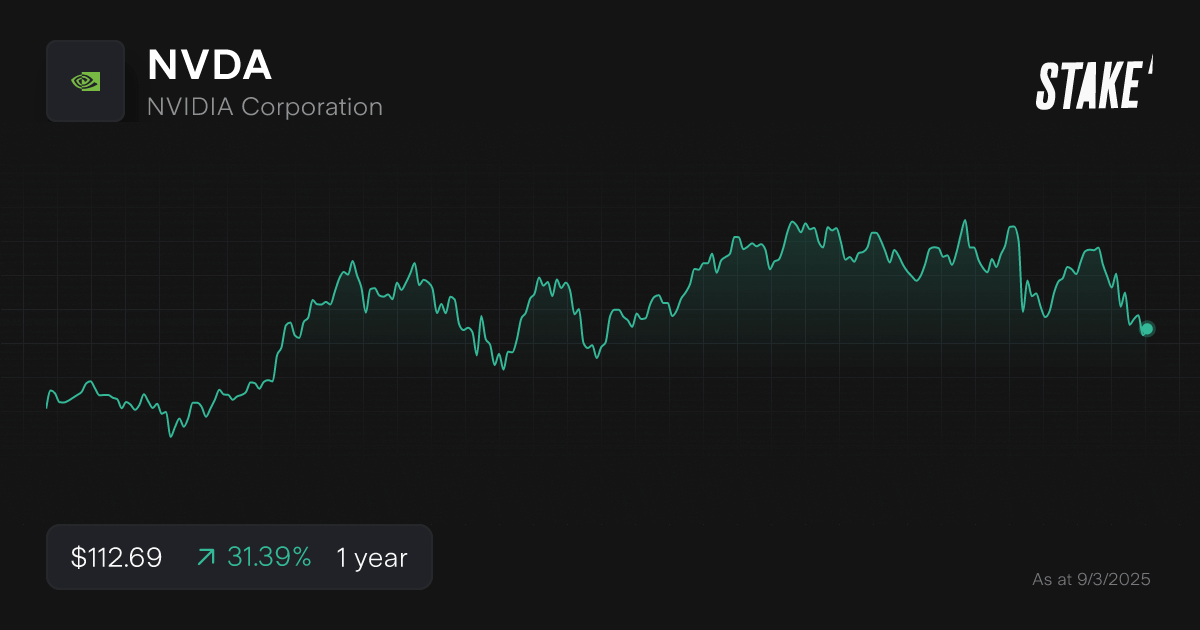
Task: Click the $112.69 price label
Action: click(115, 557)
